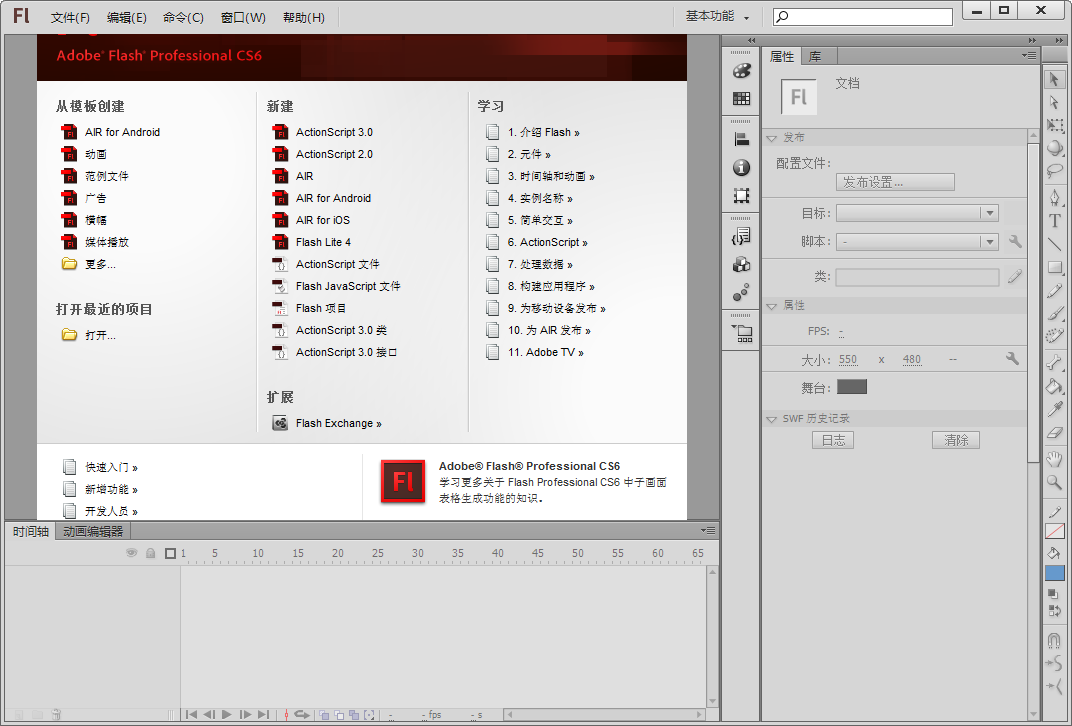Collapse the 发布 section
The image size is (1072, 726).
pyautogui.click(x=772, y=138)
